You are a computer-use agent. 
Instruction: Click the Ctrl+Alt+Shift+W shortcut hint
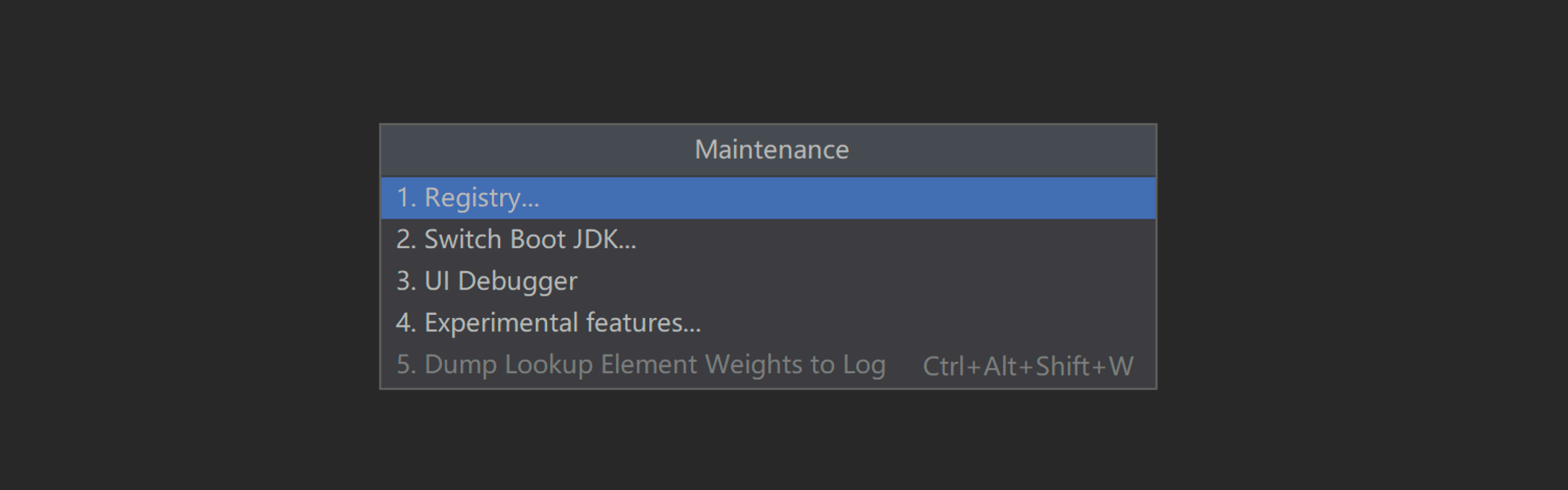click(x=1028, y=366)
